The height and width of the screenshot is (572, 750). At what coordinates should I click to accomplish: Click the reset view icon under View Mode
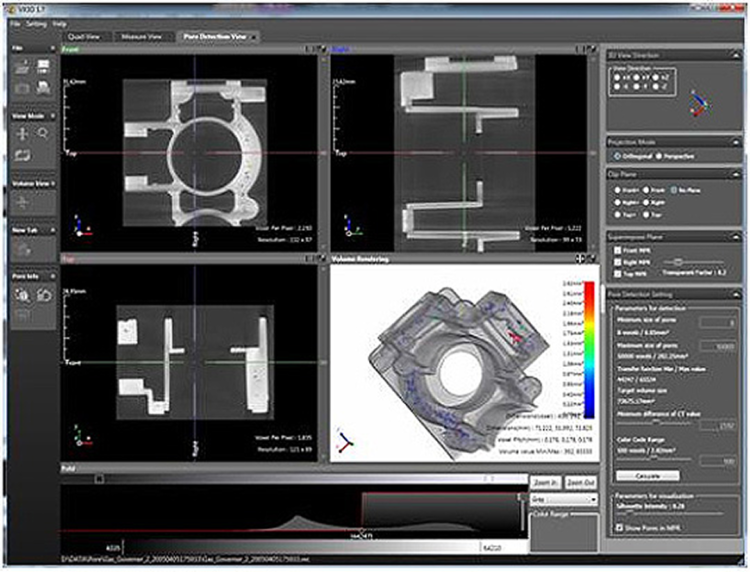(22, 155)
